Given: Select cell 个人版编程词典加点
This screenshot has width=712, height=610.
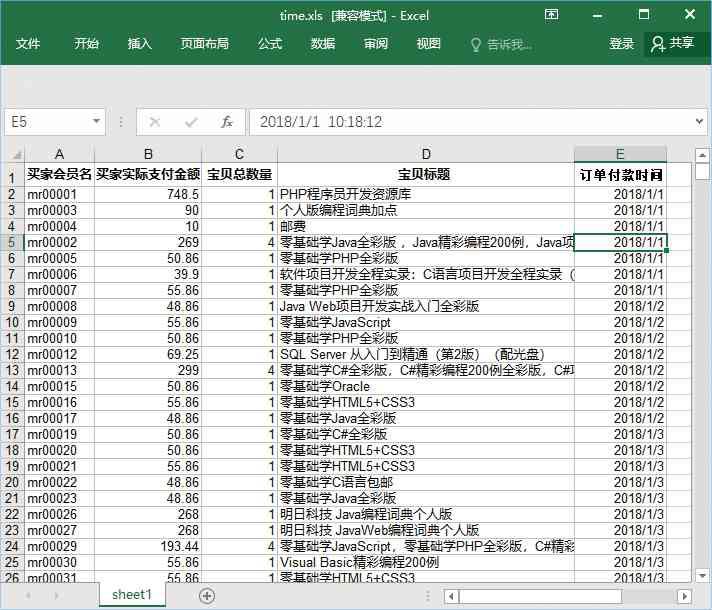Looking at the screenshot, I should point(426,210).
